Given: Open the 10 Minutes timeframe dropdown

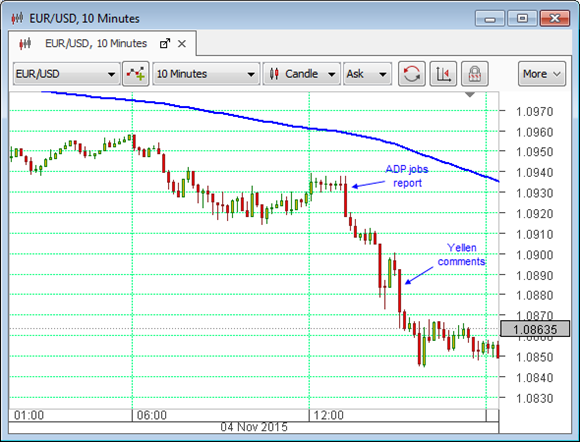Looking at the screenshot, I should point(206,74).
